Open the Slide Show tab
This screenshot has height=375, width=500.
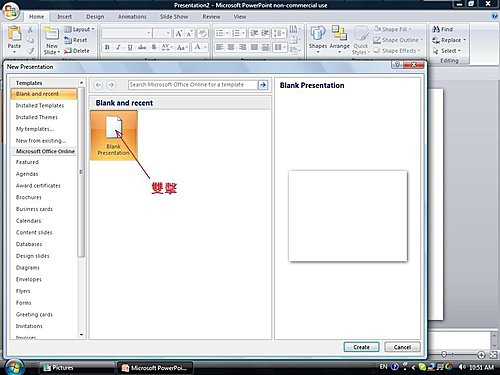pyautogui.click(x=174, y=17)
